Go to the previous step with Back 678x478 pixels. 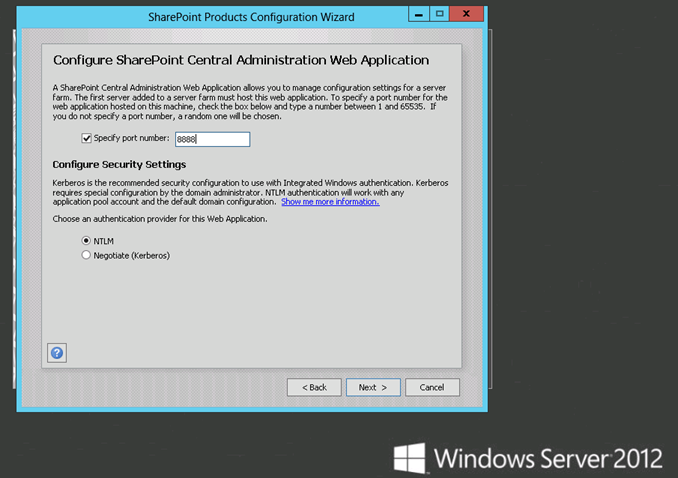pyautogui.click(x=314, y=387)
